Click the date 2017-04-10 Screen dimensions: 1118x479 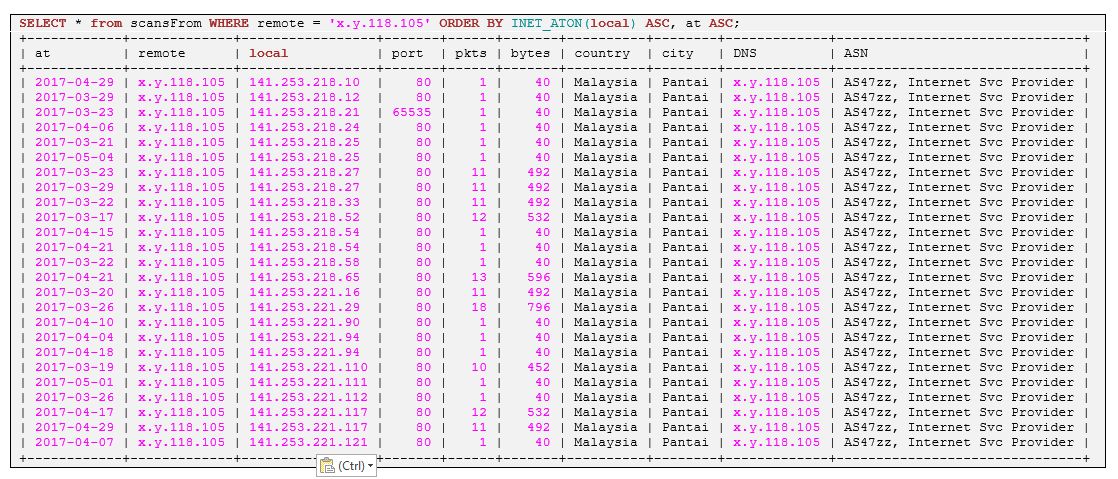tap(74, 321)
